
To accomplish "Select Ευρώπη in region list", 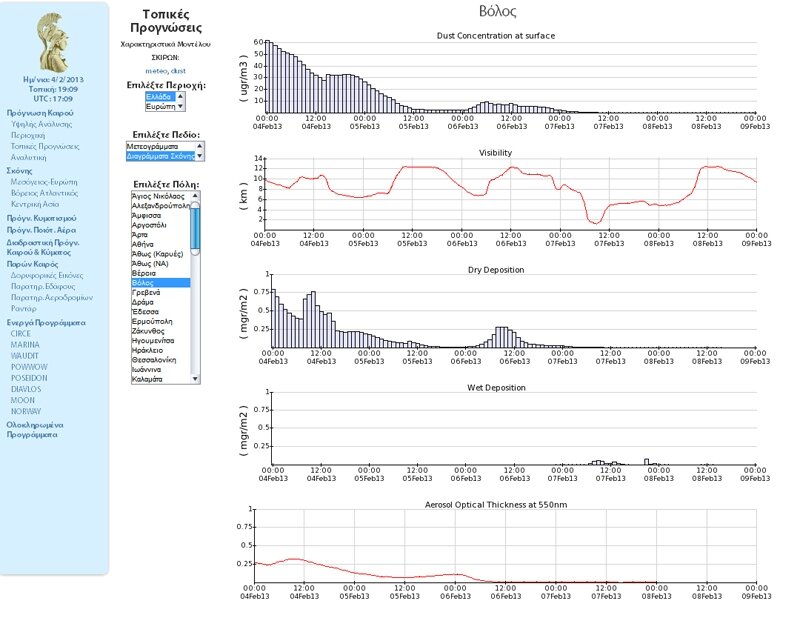I will (x=160, y=106).
